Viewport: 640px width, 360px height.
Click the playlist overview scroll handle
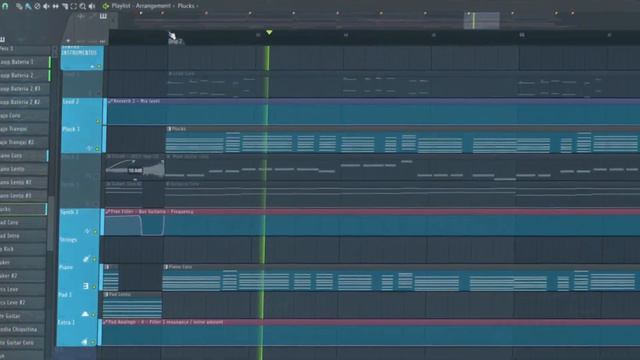[x=482, y=20]
